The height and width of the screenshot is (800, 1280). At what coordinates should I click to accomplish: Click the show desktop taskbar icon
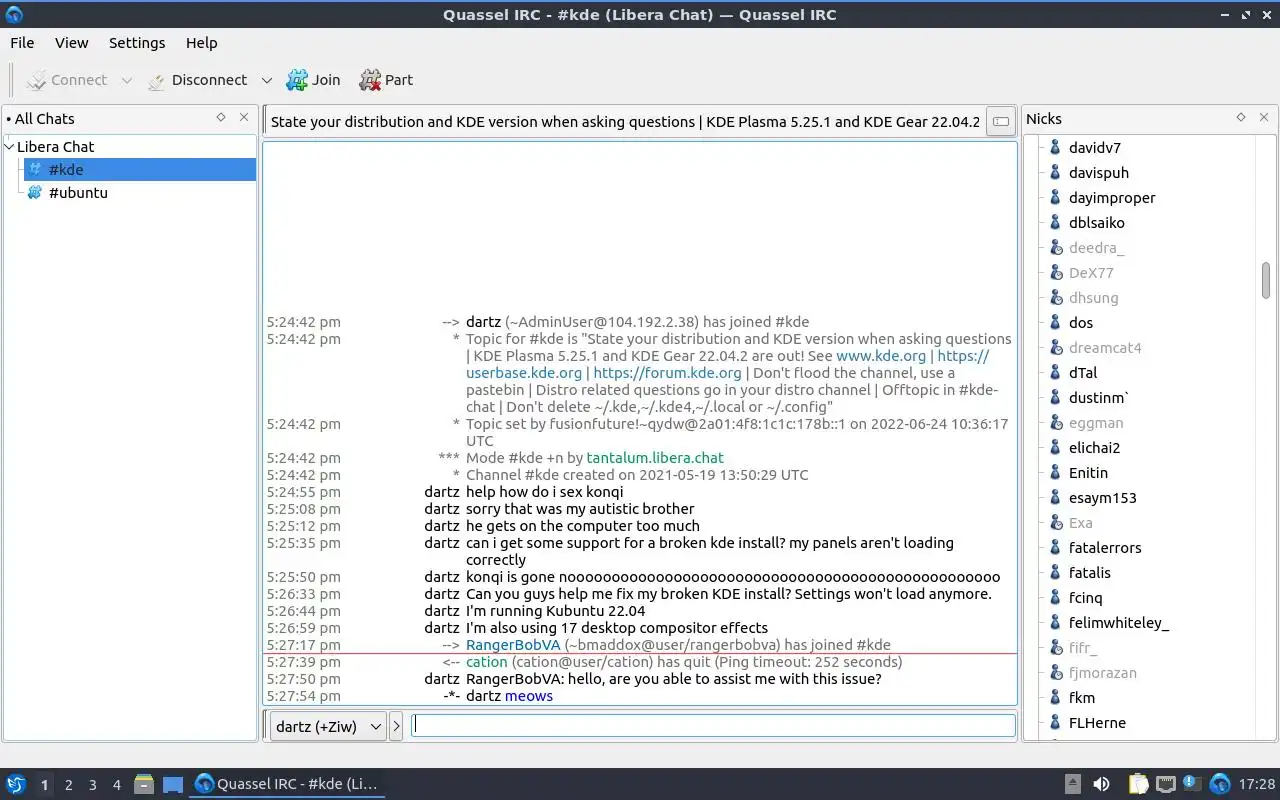tap(173, 784)
